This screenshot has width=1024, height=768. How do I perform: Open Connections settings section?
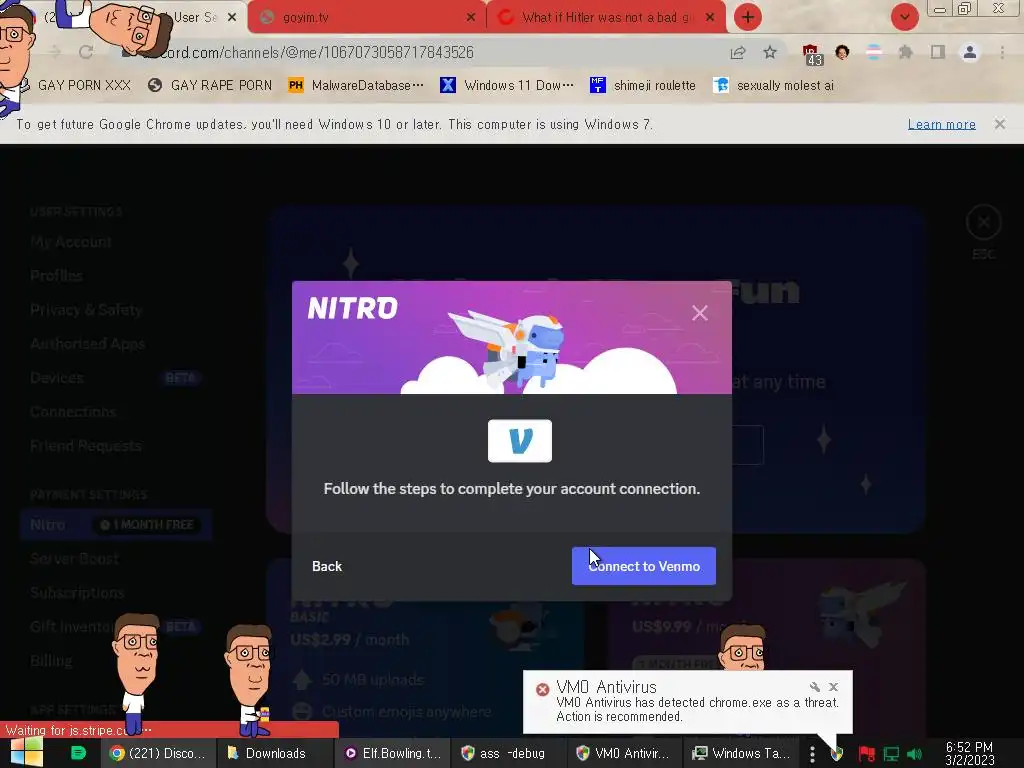[x=72, y=412]
